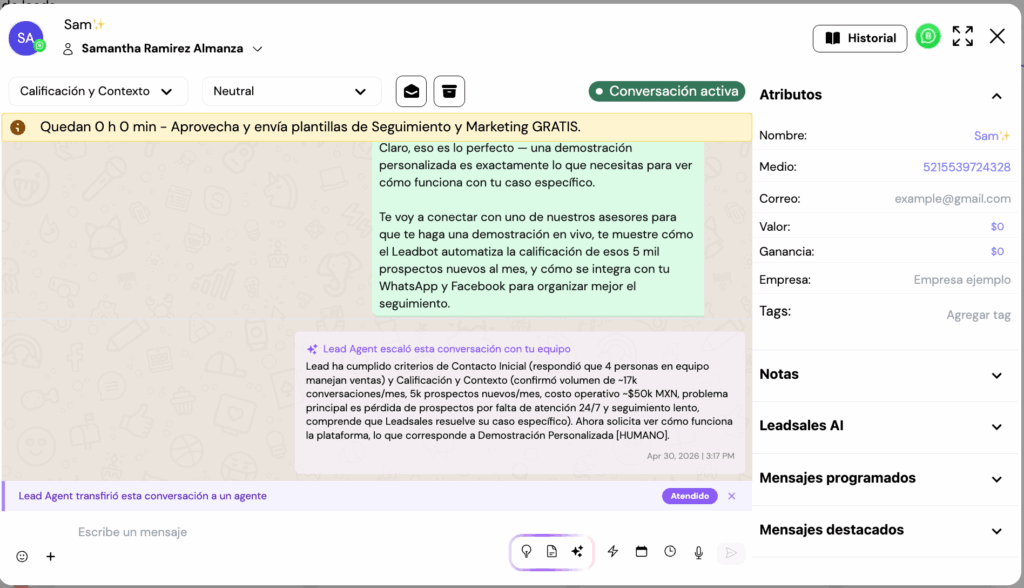1024x588 pixels.
Task: Edit the Valor $0 amount
Action: pyautogui.click(x=997, y=227)
